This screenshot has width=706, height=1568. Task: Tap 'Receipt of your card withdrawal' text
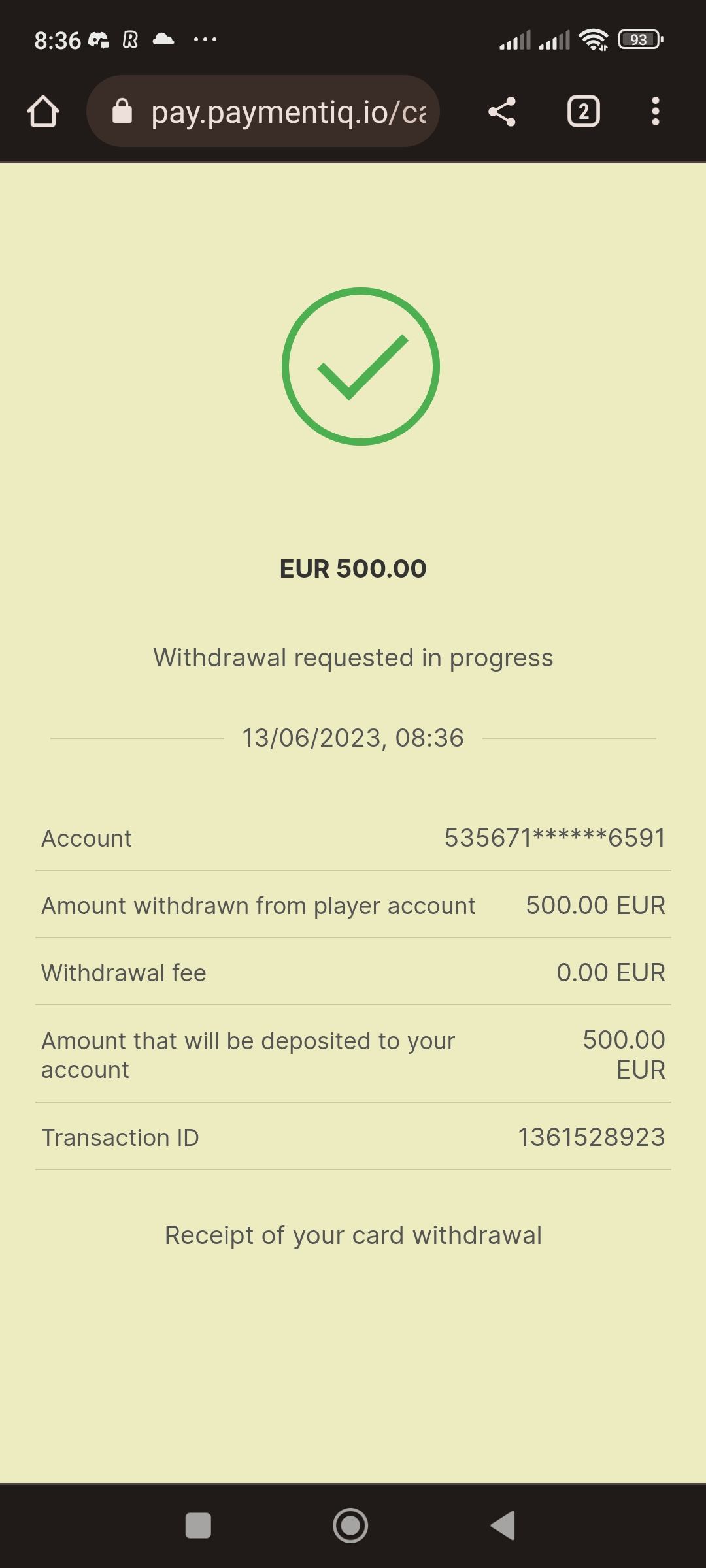click(x=353, y=1235)
